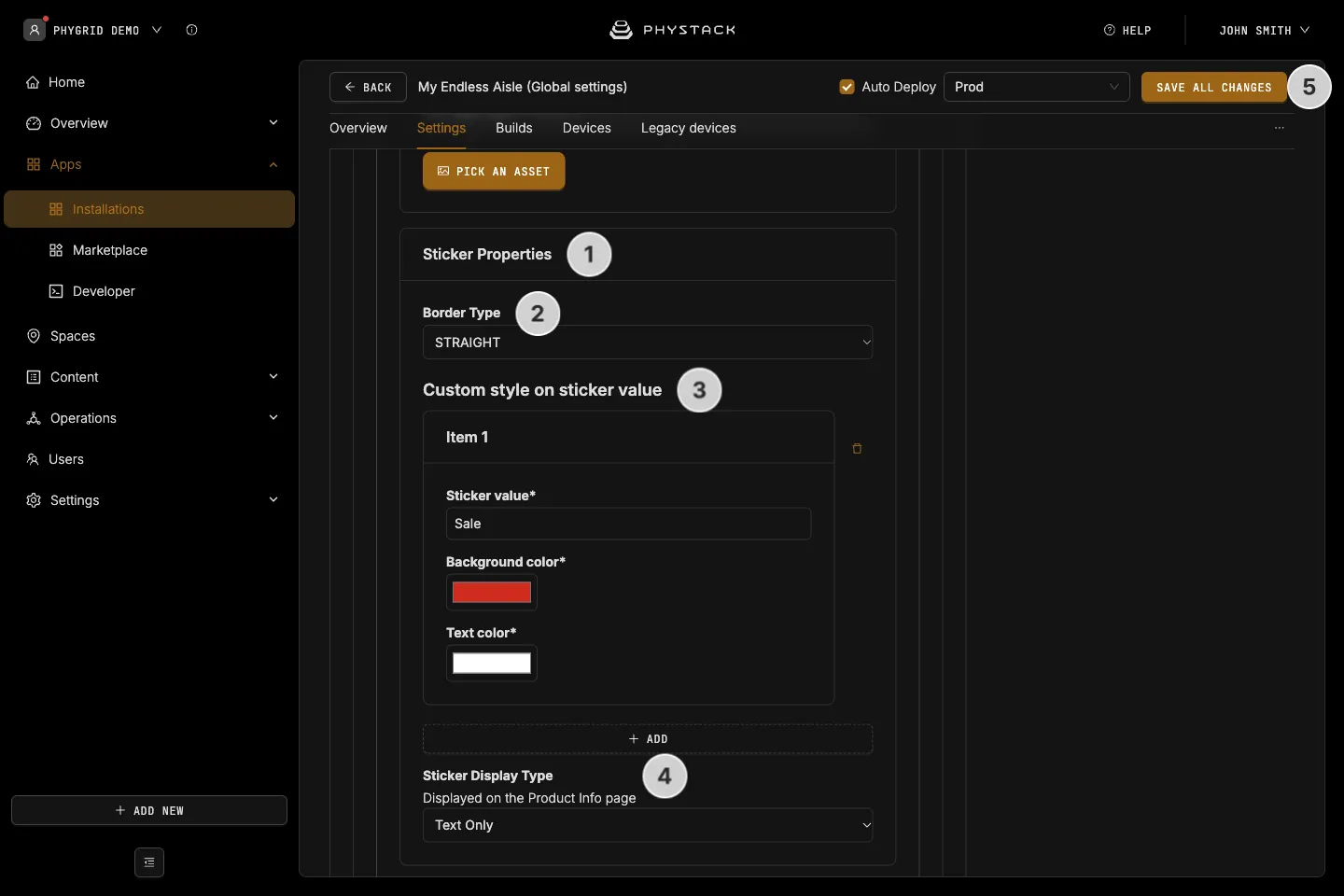Open the Border Type STRAIGHT dropdown
The width and height of the screenshot is (1344, 896).
pyautogui.click(x=648, y=343)
